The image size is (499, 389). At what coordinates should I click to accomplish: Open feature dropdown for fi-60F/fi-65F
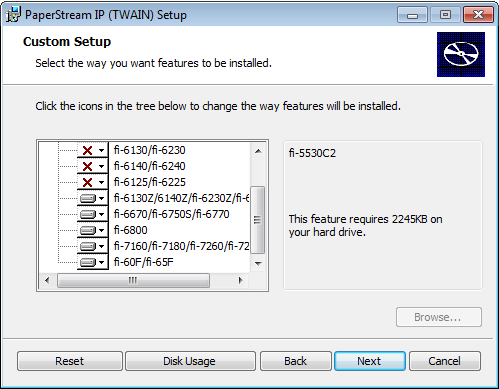[x=93, y=262]
